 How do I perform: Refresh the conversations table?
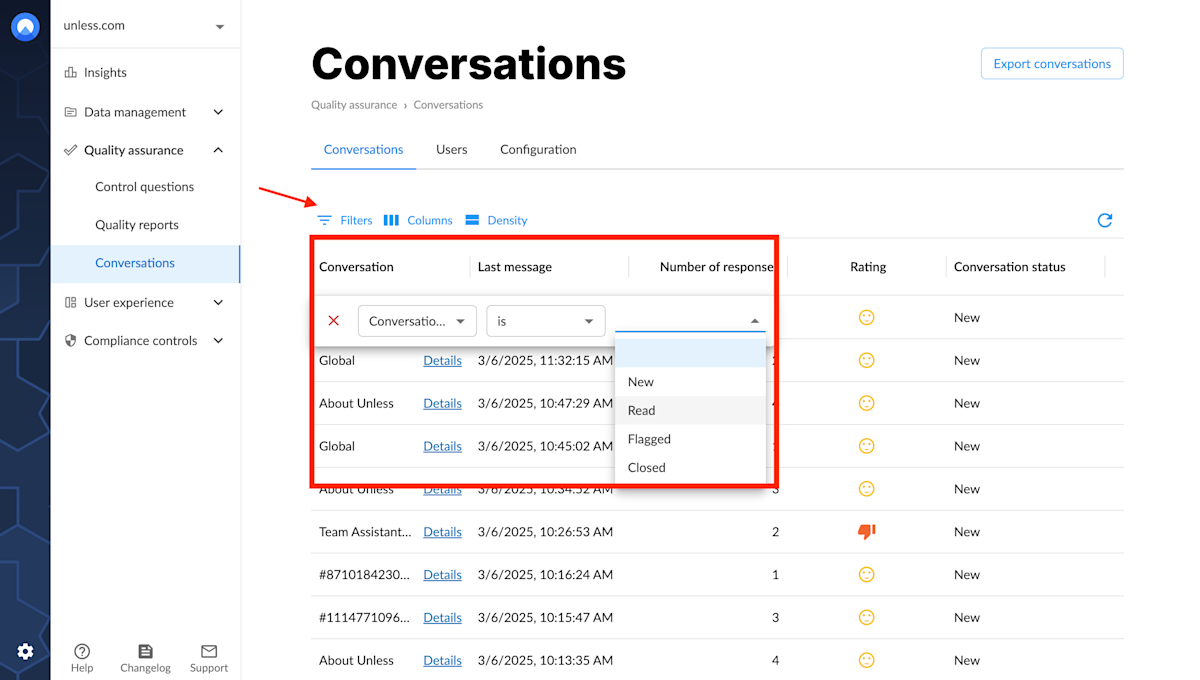(1104, 220)
